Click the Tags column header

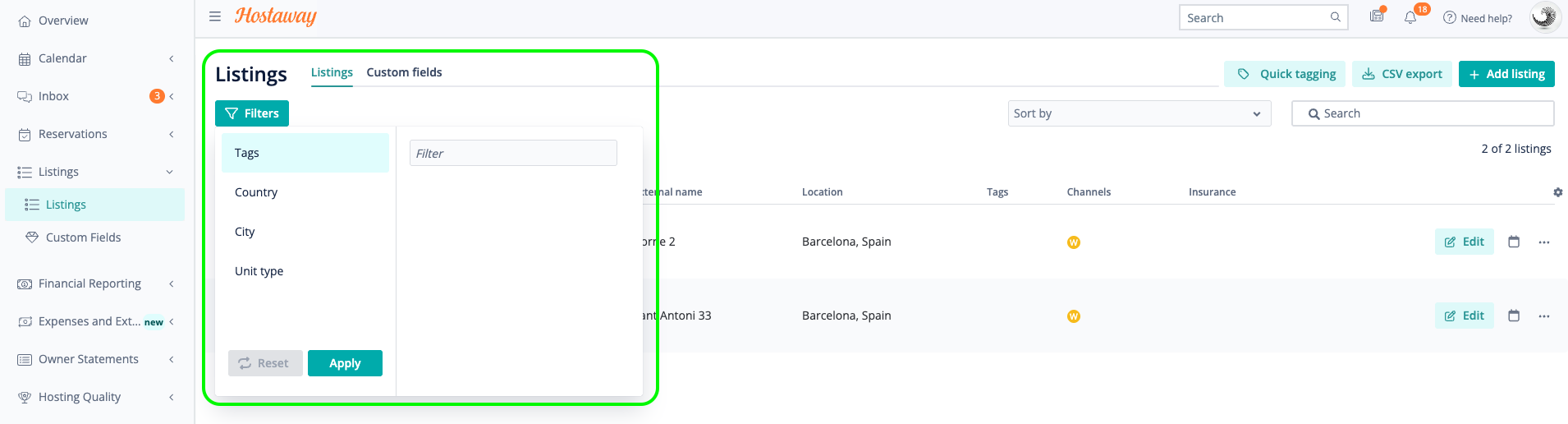pyautogui.click(x=997, y=192)
